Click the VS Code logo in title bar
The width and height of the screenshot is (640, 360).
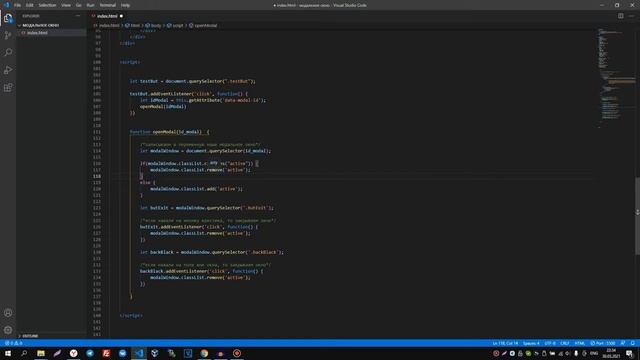(x=7, y=5)
